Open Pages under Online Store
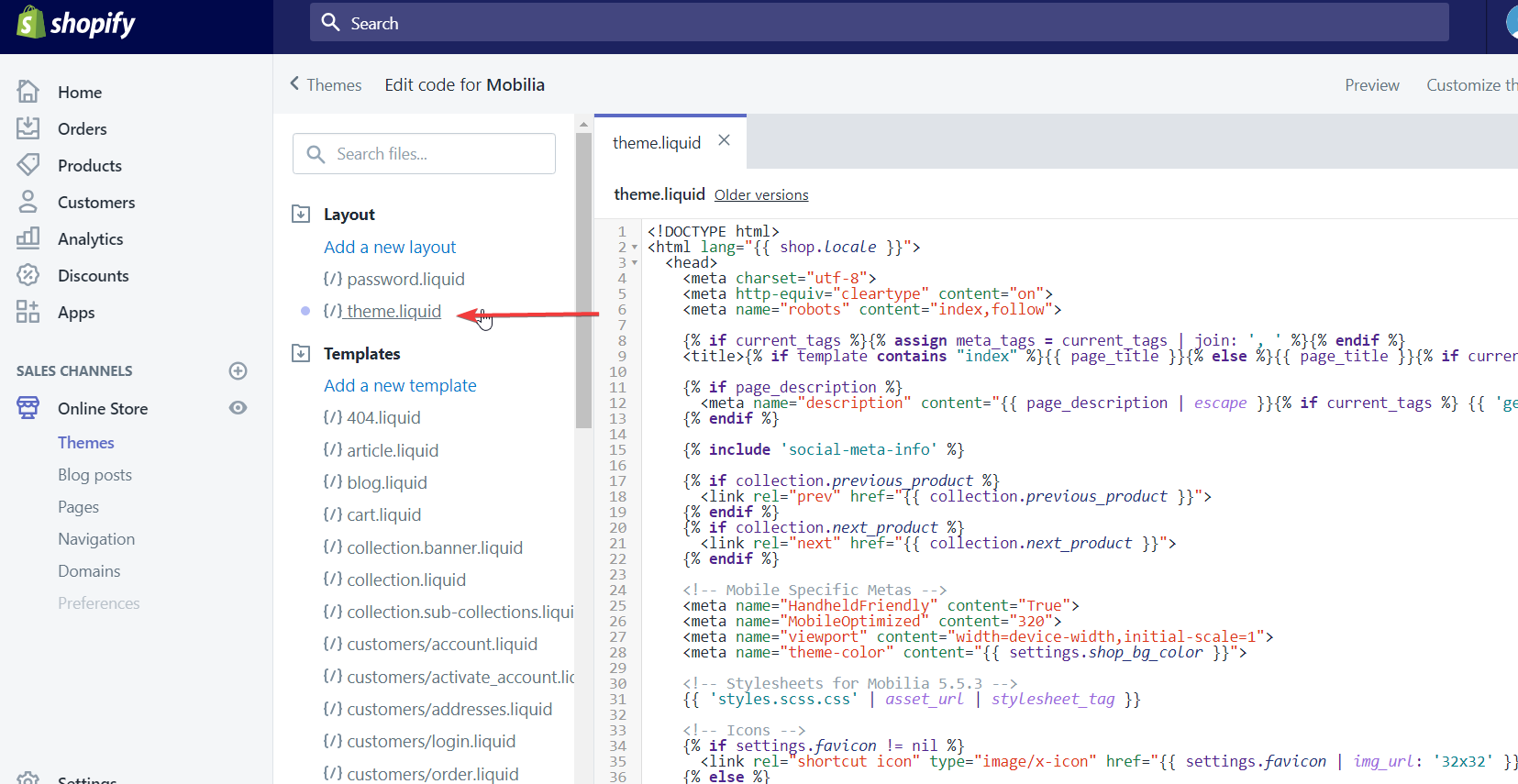Image resolution: width=1518 pixels, height=784 pixels. [79, 507]
